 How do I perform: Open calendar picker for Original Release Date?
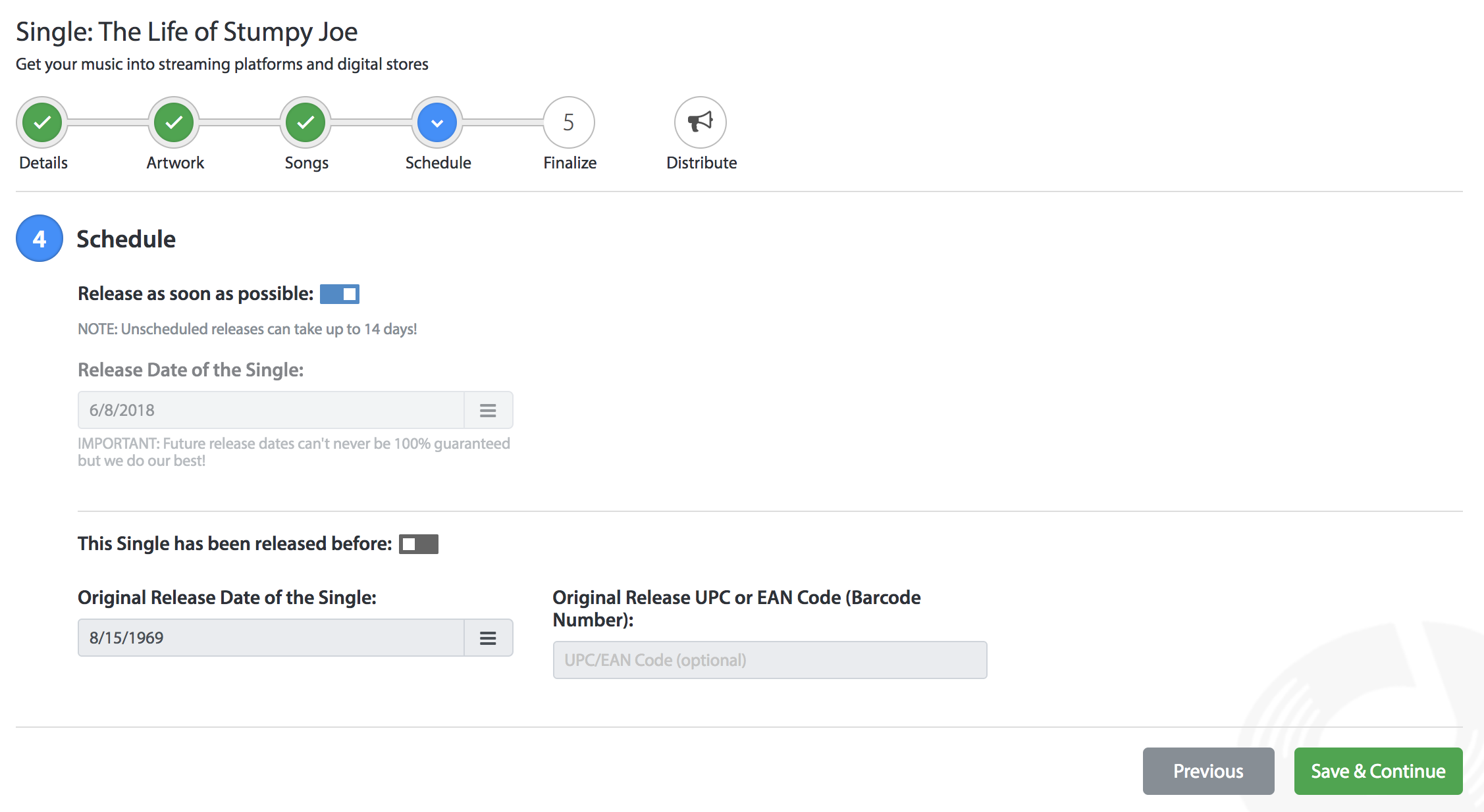coord(488,638)
